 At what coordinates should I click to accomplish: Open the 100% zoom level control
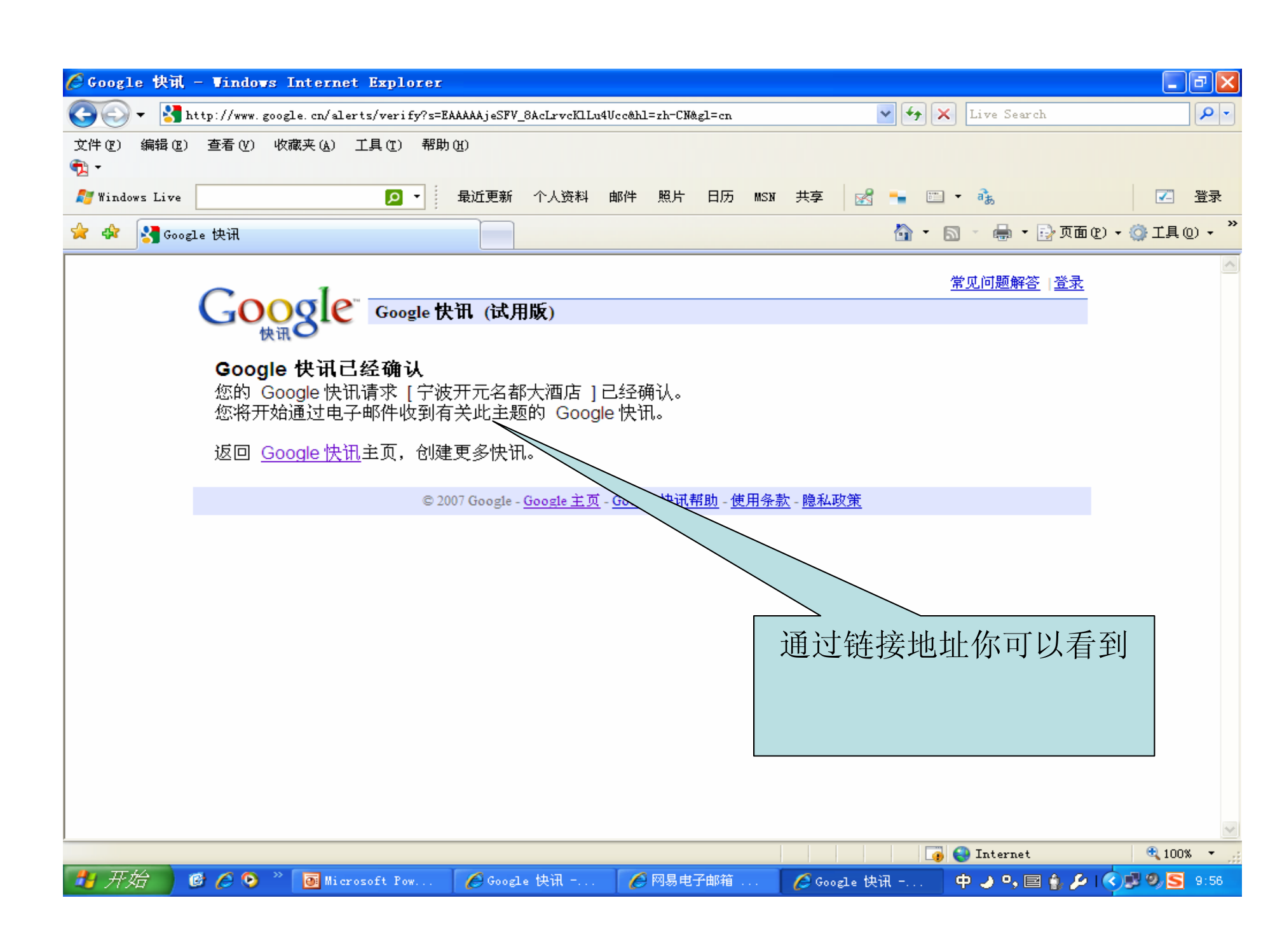[1181, 853]
